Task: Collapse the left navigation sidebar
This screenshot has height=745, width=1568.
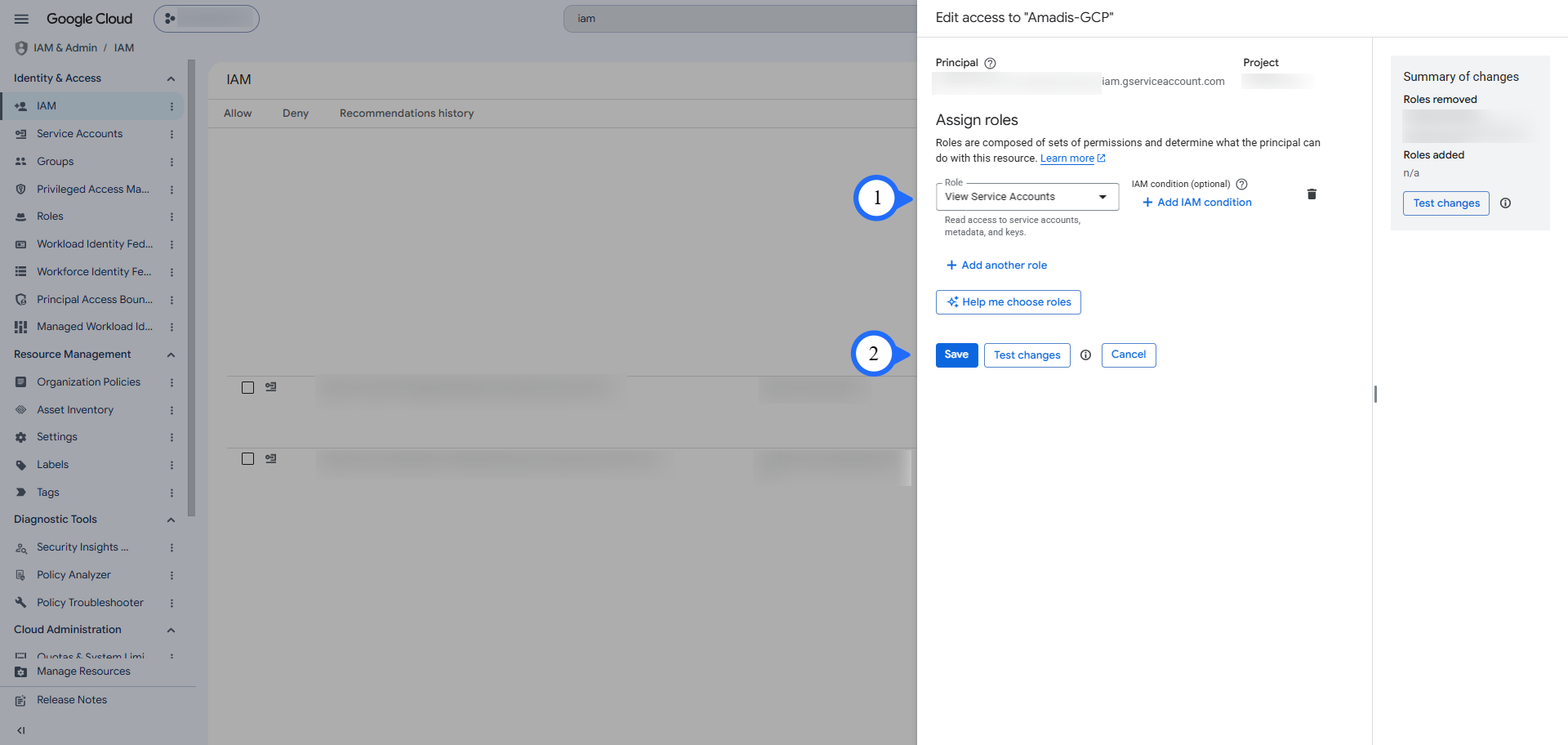Action: (21, 730)
